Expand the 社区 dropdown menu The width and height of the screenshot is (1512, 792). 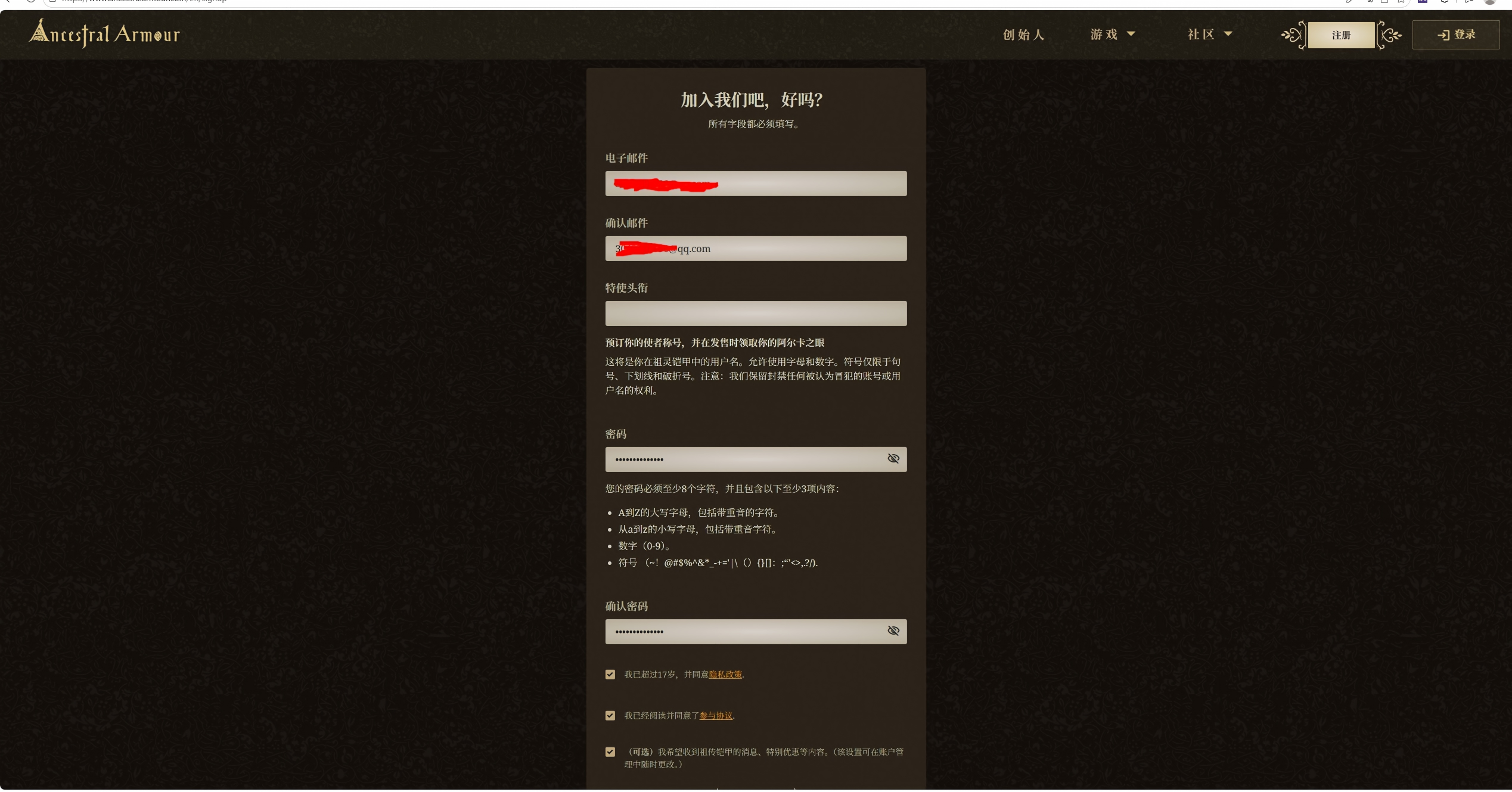pyautogui.click(x=1209, y=35)
